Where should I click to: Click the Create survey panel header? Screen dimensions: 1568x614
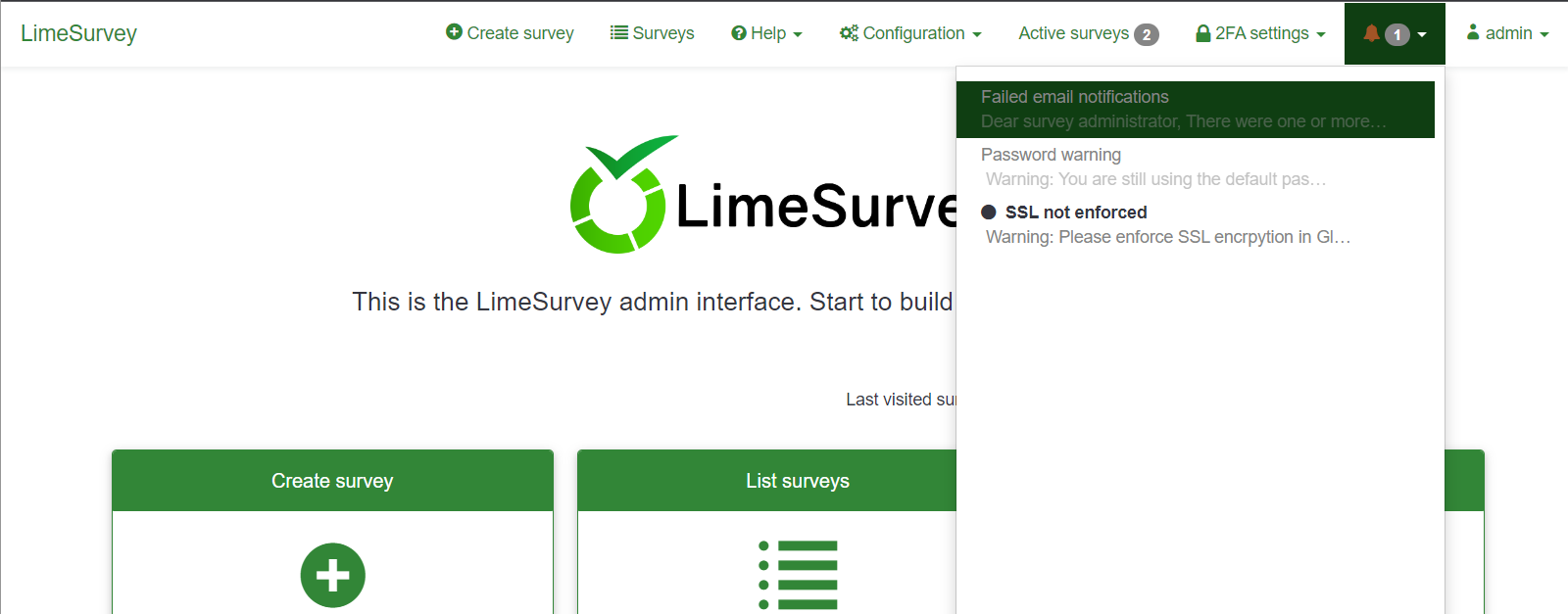[x=332, y=481]
